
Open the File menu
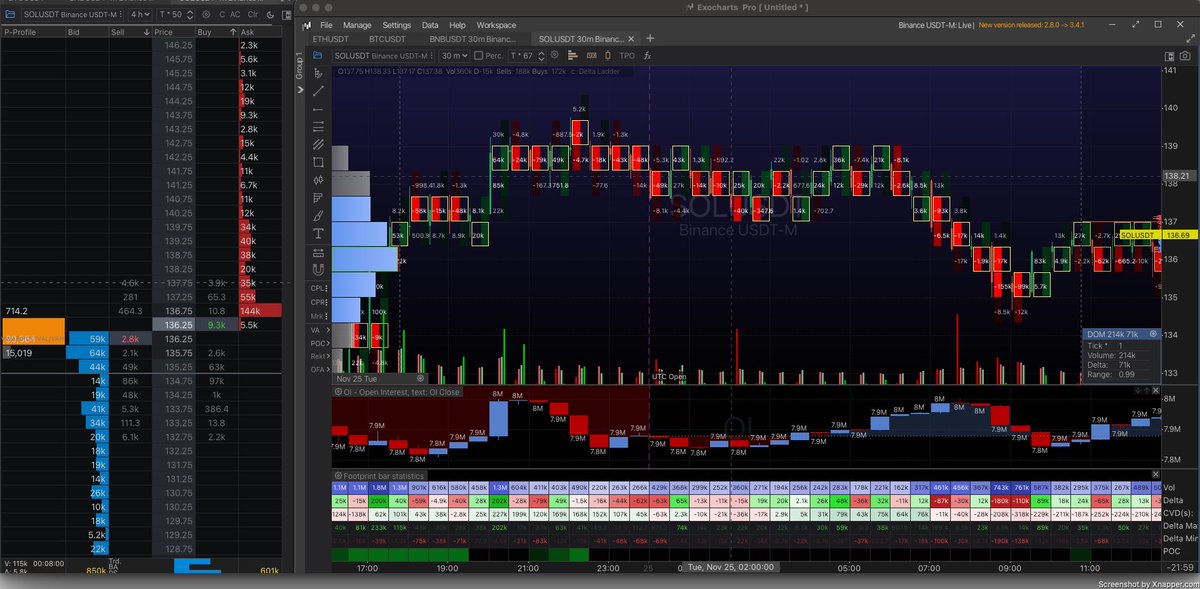(x=326, y=25)
